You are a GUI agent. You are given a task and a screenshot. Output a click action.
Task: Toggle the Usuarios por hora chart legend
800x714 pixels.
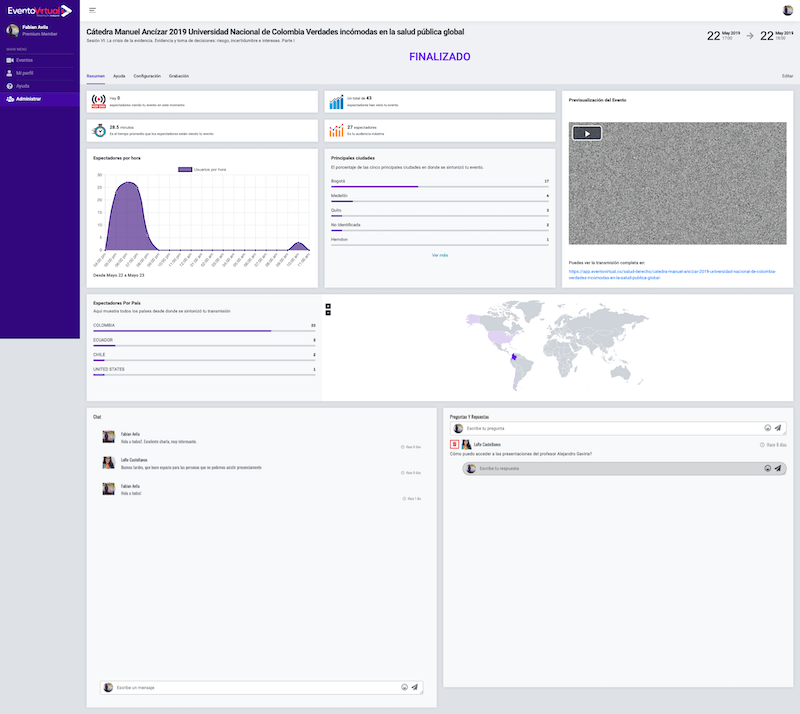pyautogui.click(x=202, y=170)
